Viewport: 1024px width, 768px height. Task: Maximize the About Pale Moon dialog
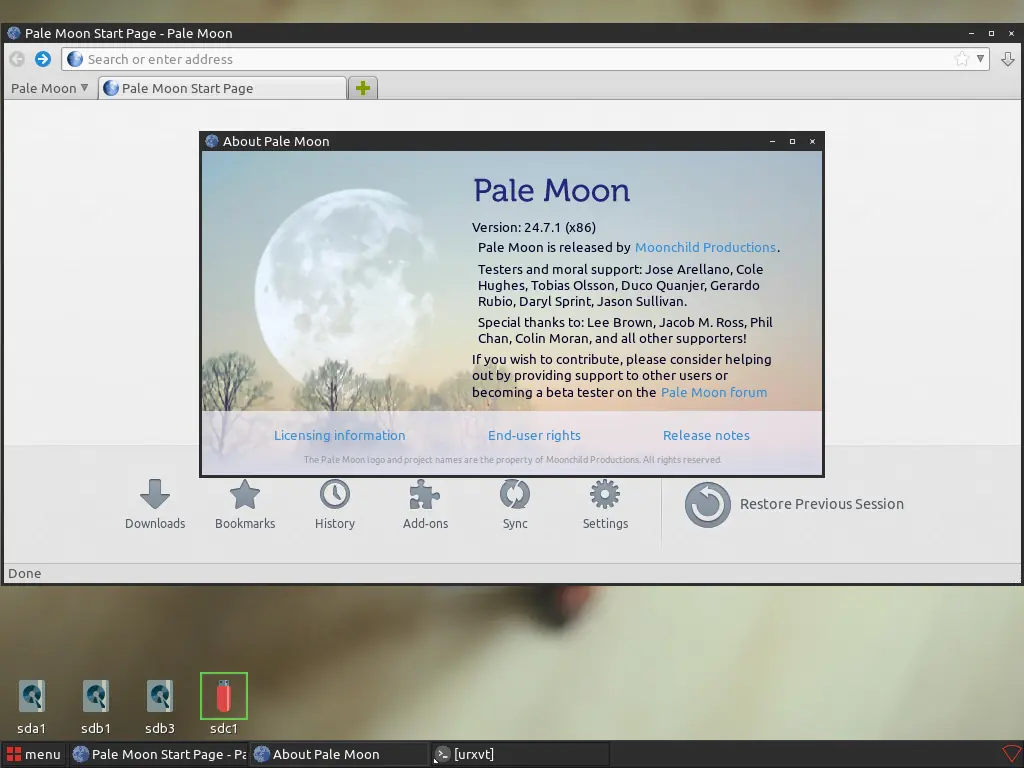792,142
